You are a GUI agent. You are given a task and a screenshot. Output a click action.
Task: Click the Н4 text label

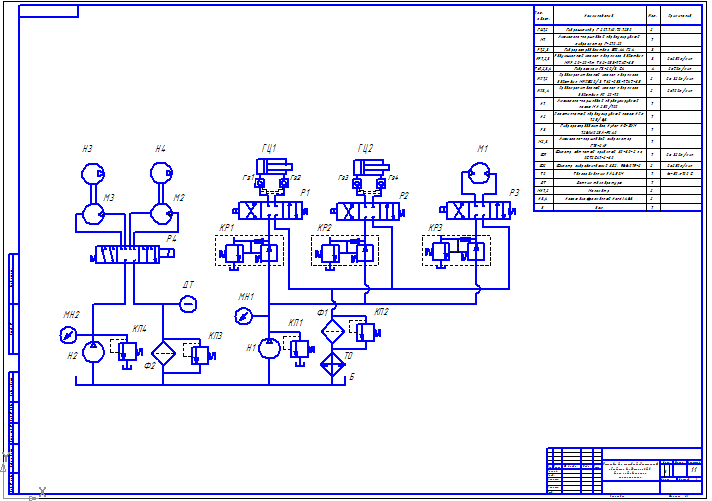(x=160, y=149)
